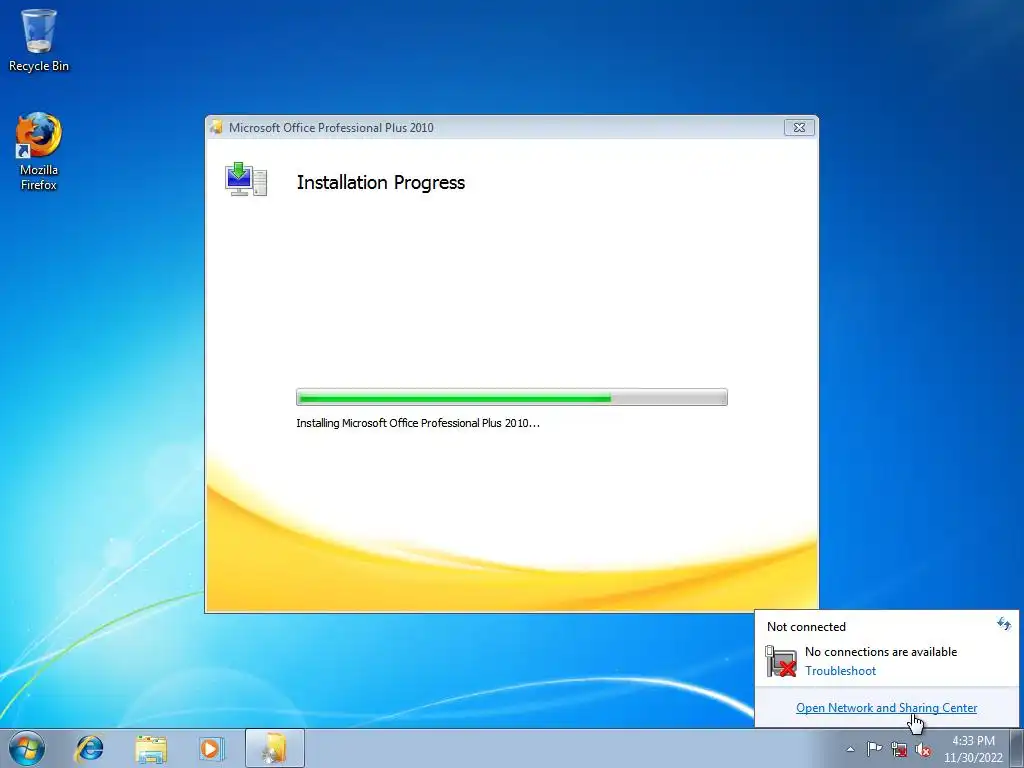Viewport: 1024px width, 768px height.
Task: Open the Windows Start menu orb
Action: 27,748
